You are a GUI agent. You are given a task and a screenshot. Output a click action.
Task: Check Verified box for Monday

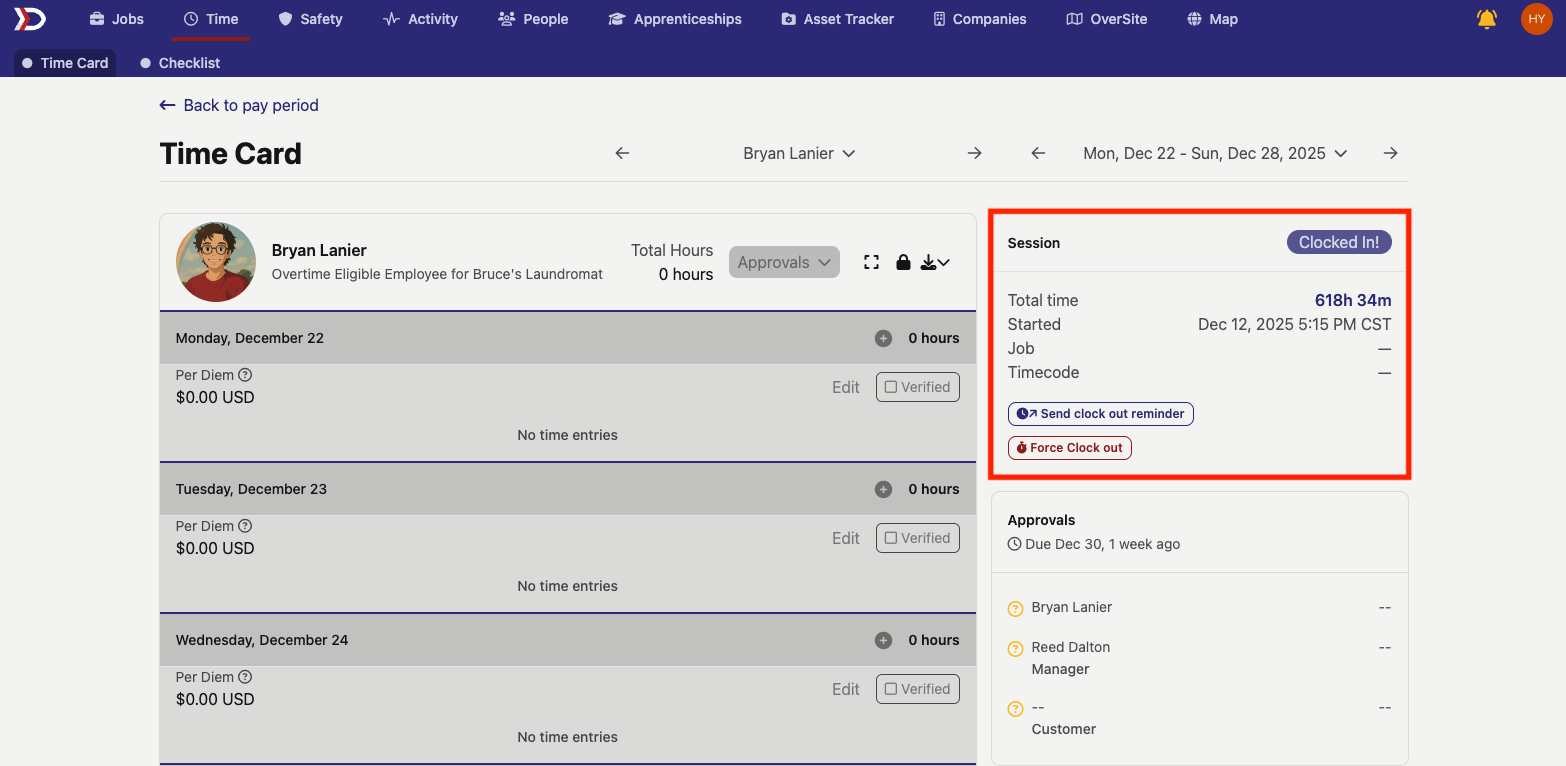[917, 387]
